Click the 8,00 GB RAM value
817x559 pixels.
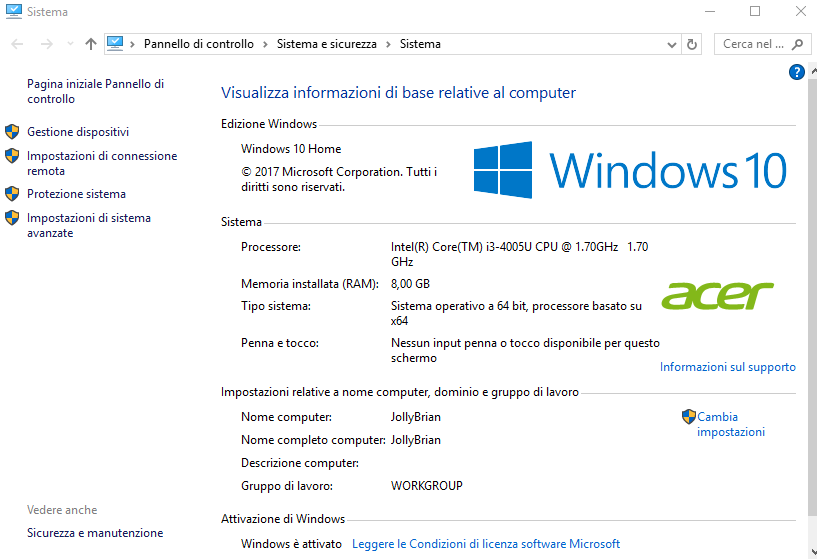point(410,284)
